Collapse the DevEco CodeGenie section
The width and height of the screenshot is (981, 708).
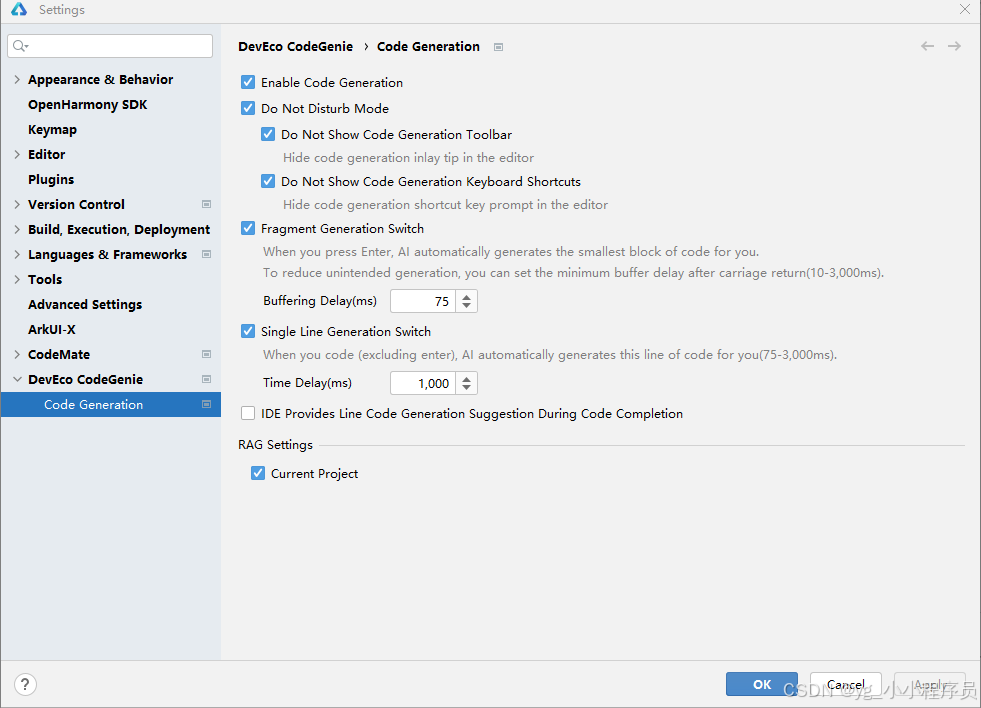[x=17, y=380]
